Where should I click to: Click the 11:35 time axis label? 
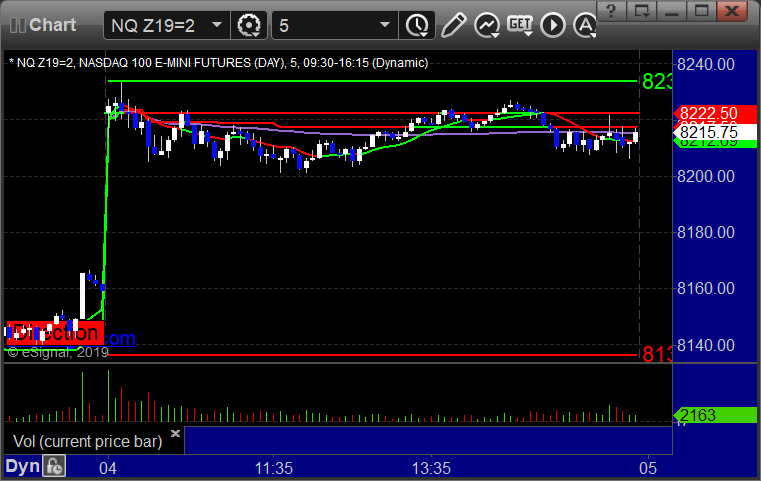click(x=274, y=468)
